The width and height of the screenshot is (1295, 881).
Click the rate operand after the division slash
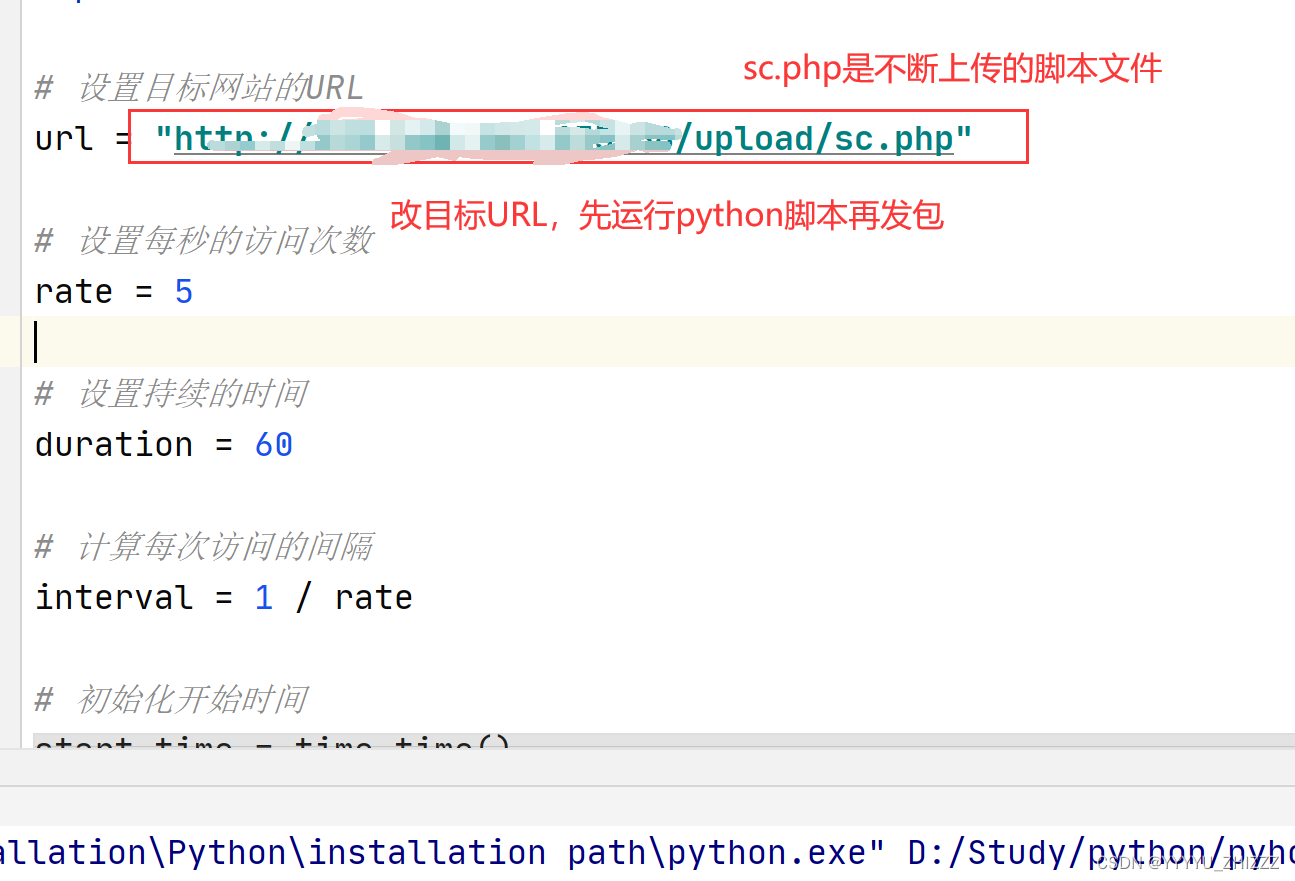[x=373, y=597]
